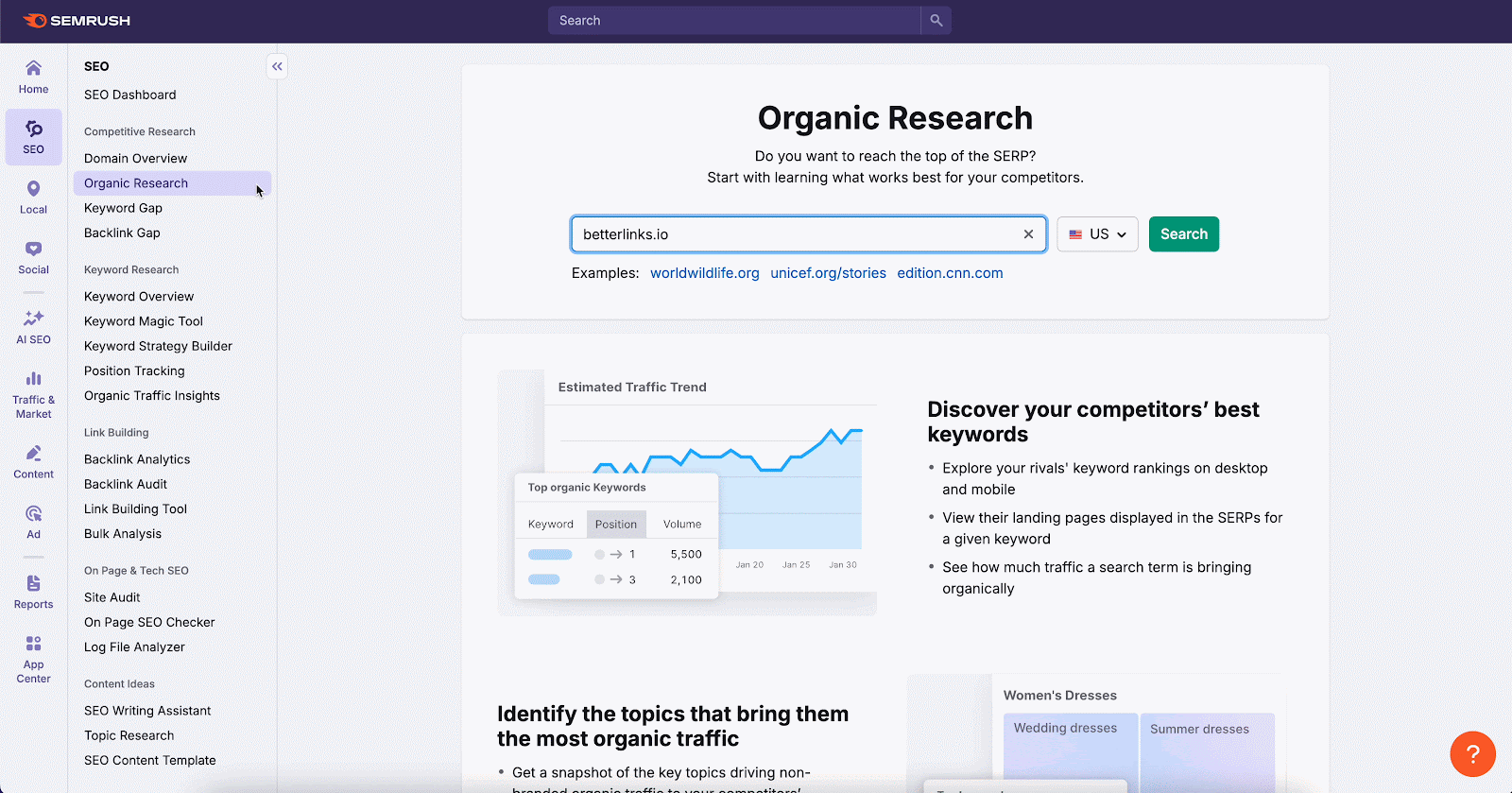Clear the betterlinks.io domain field
This screenshot has height=793, width=1512.
[1028, 234]
